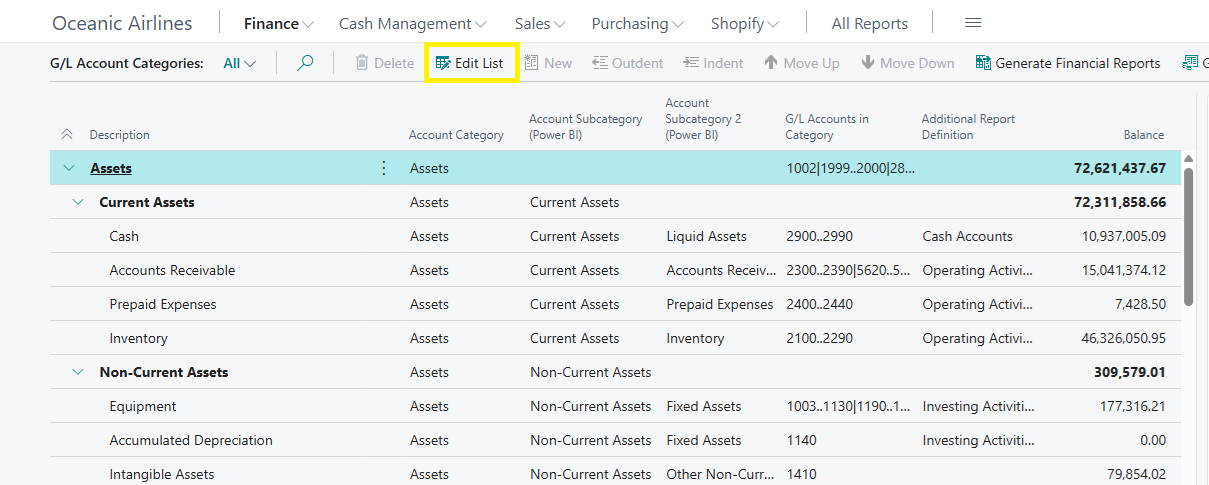Open the Assets row three-dot menu
Image resolution: width=1209 pixels, height=485 pixels.
[x=384, y=168]
